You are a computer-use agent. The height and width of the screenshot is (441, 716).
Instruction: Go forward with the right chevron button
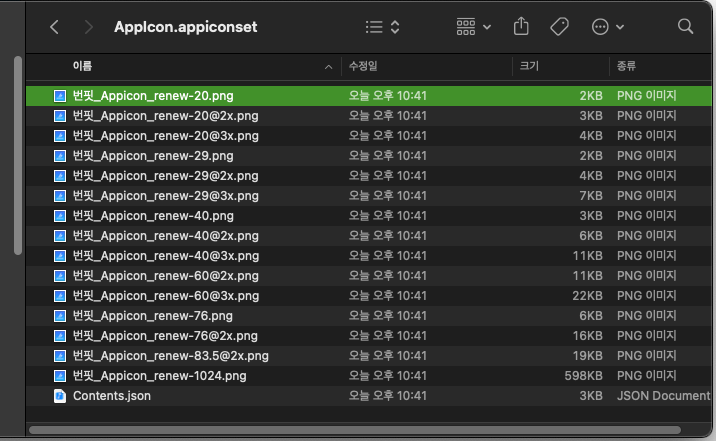point(89,27)
